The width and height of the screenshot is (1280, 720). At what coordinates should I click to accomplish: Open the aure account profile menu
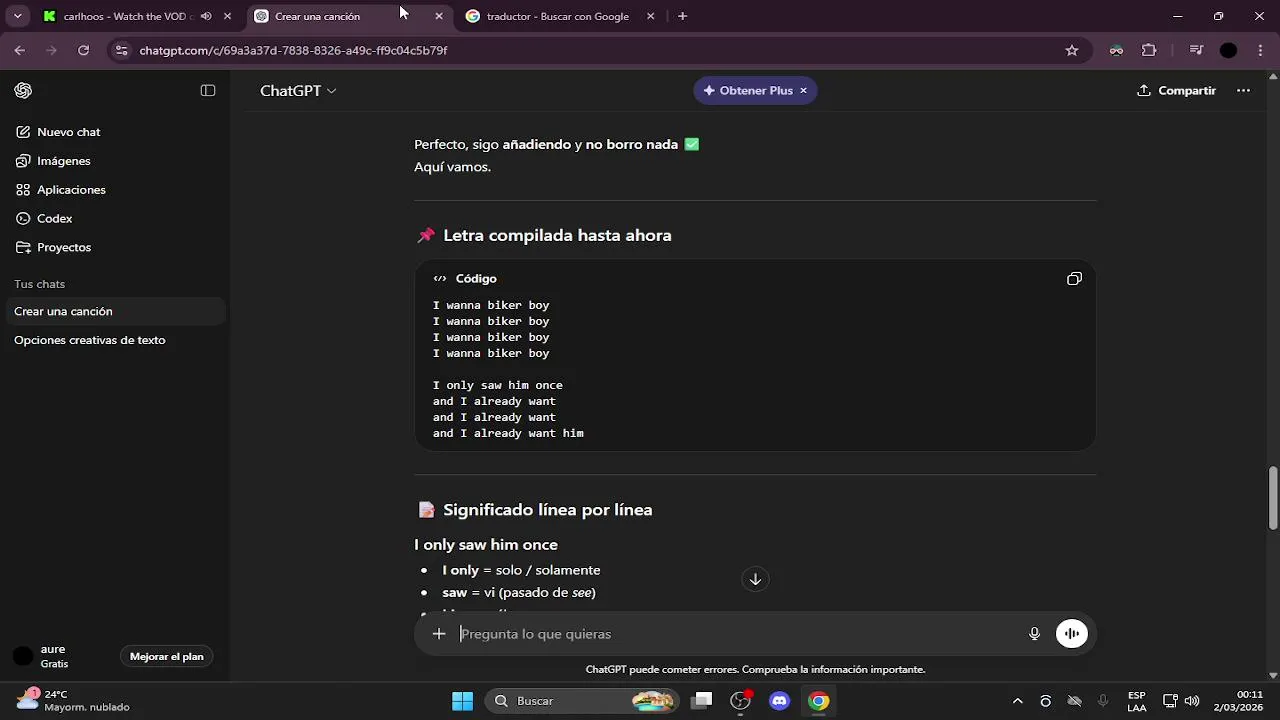pos(40,657)
